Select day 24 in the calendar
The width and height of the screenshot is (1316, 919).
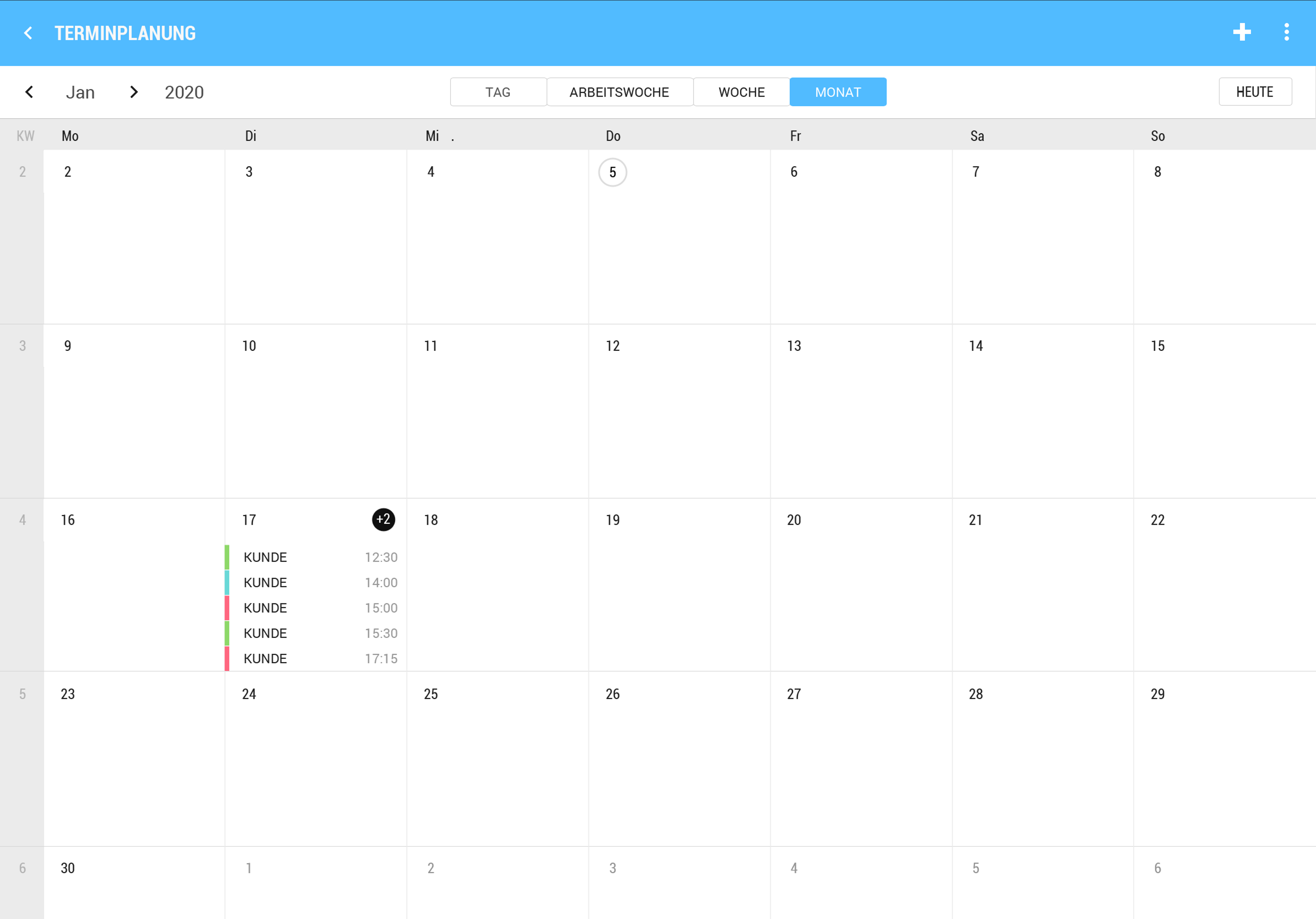249,694
